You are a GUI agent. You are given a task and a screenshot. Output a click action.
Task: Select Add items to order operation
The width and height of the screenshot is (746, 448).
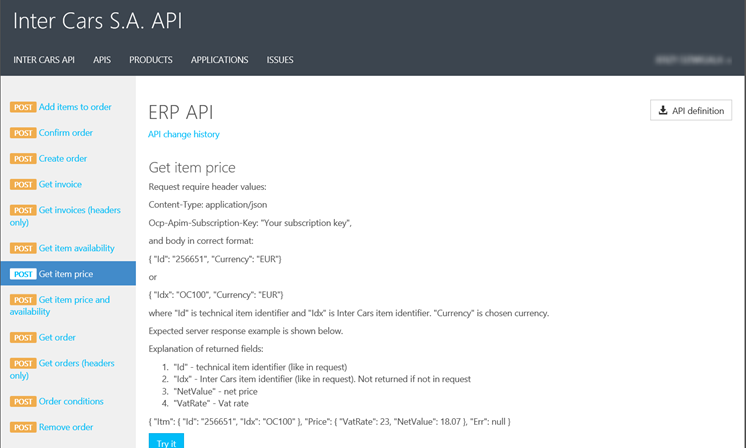[75, 107]
